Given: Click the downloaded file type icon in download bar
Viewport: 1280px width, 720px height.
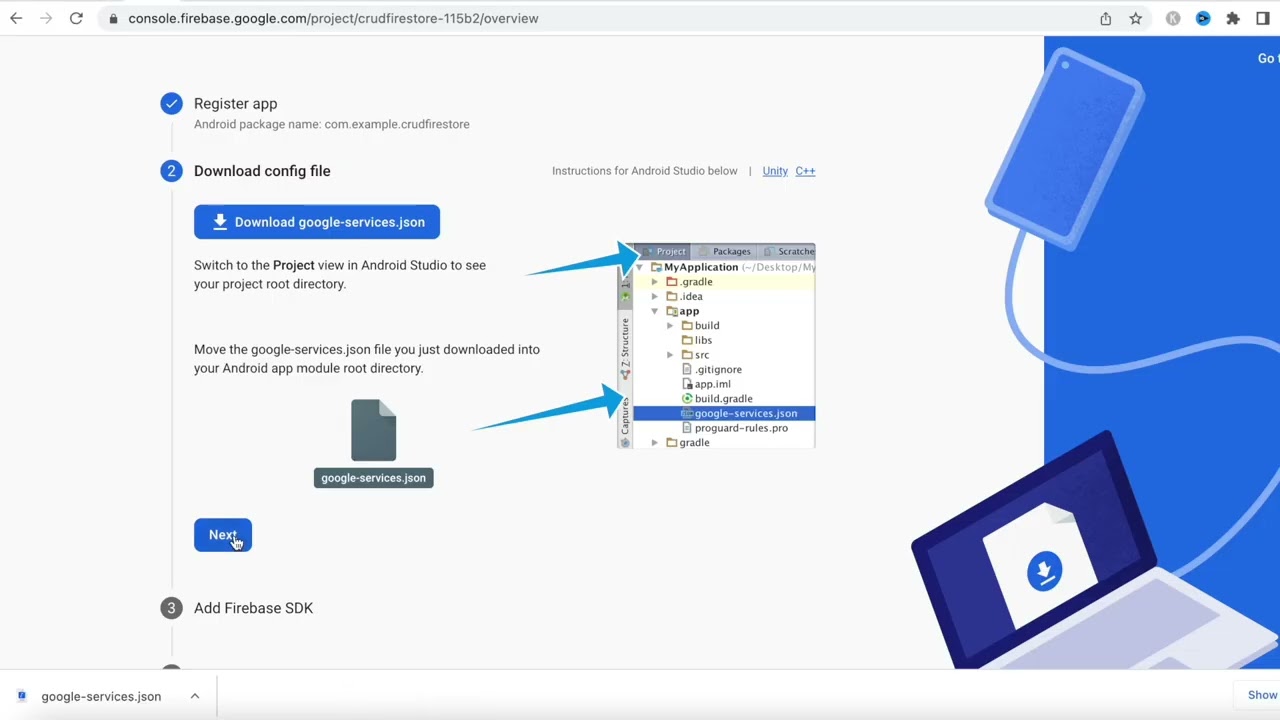Looking at the screenshot, I should (x=22, y=696).
